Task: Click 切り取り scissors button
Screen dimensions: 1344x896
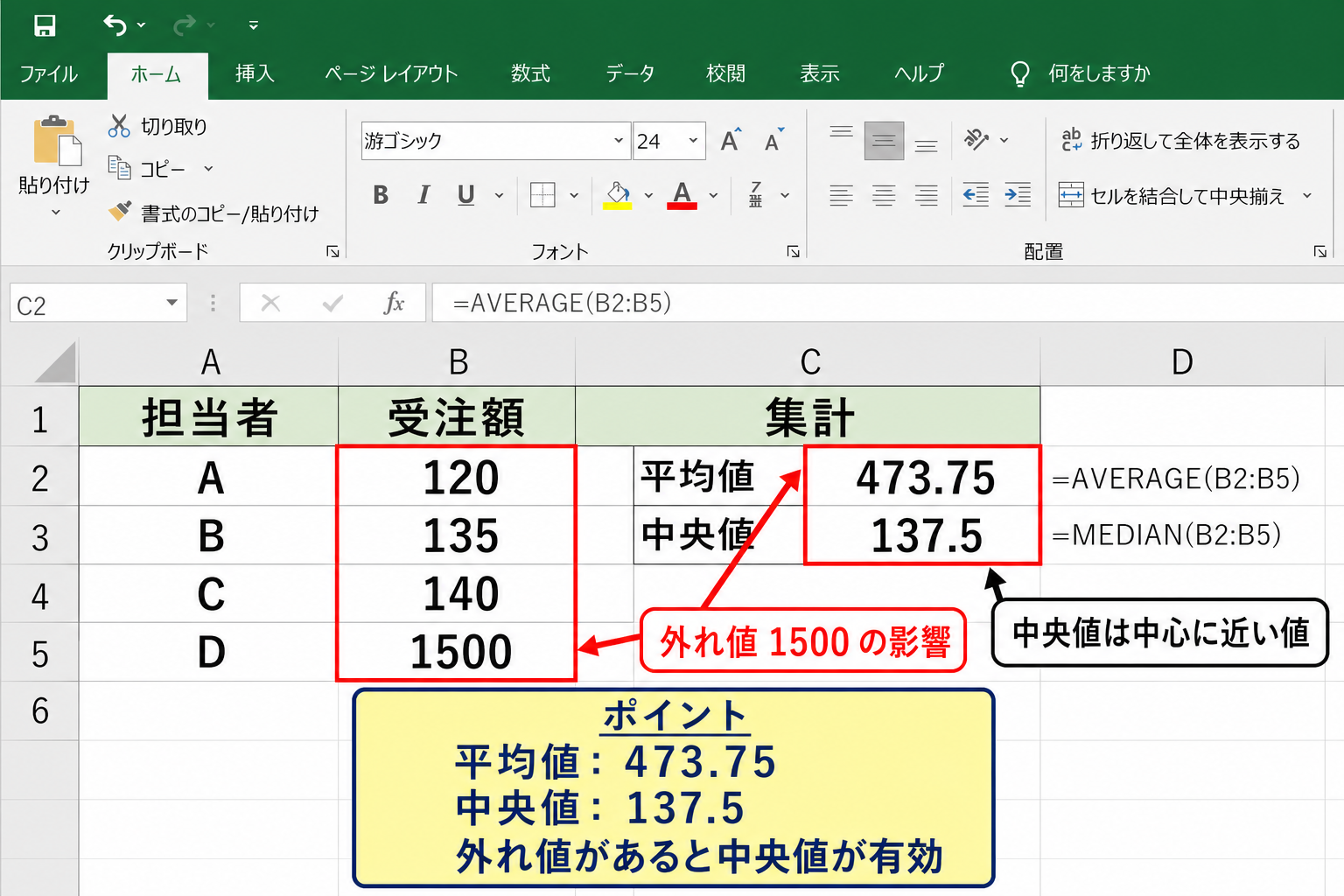Action: pos(157,127)
